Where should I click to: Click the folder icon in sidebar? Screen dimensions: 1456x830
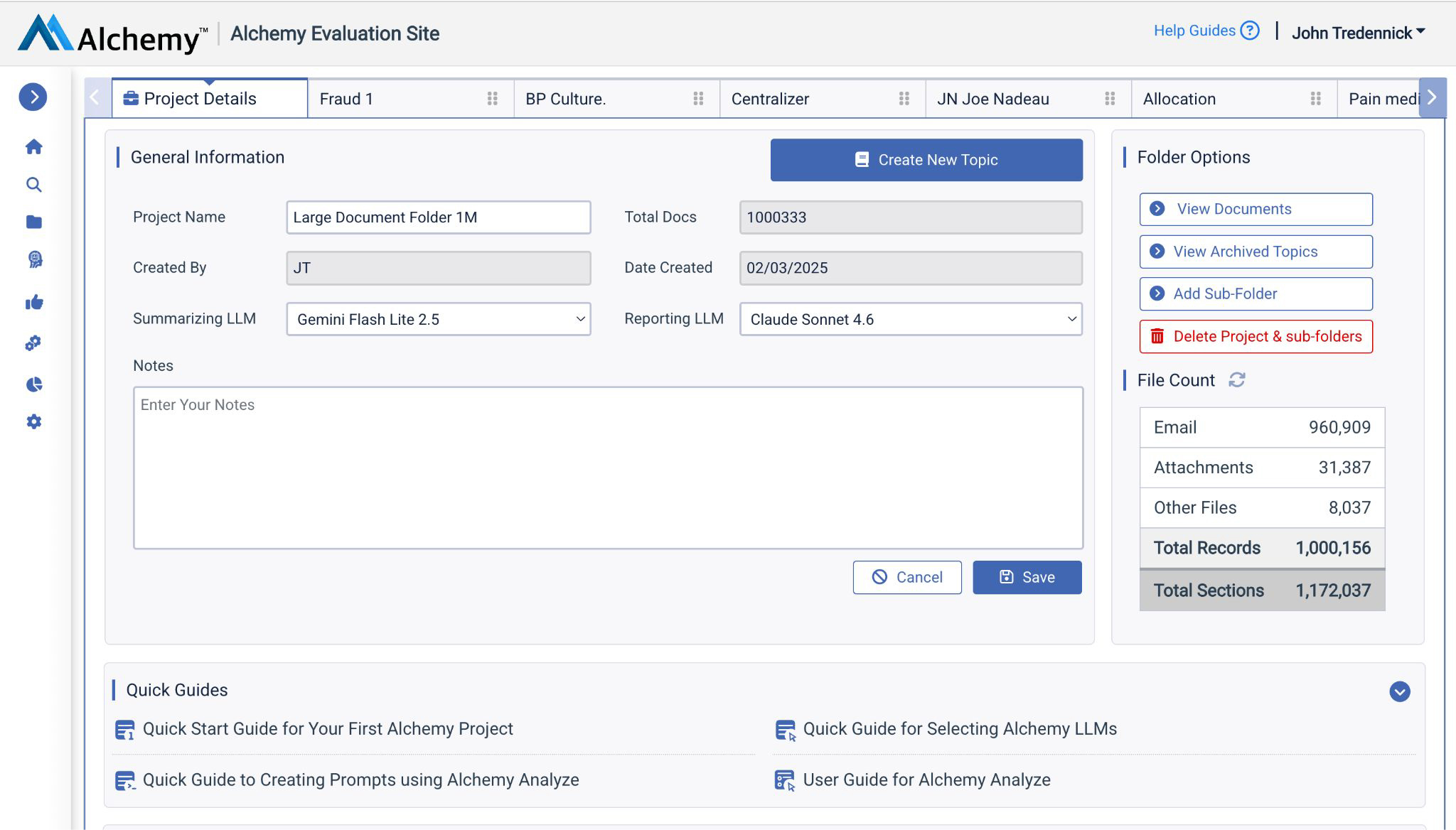[33, 222]
